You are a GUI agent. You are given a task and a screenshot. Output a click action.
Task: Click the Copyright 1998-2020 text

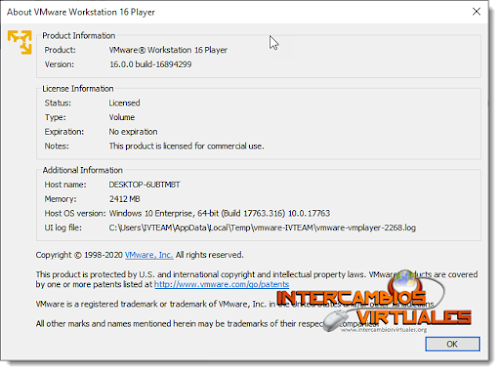coord(79,255)
